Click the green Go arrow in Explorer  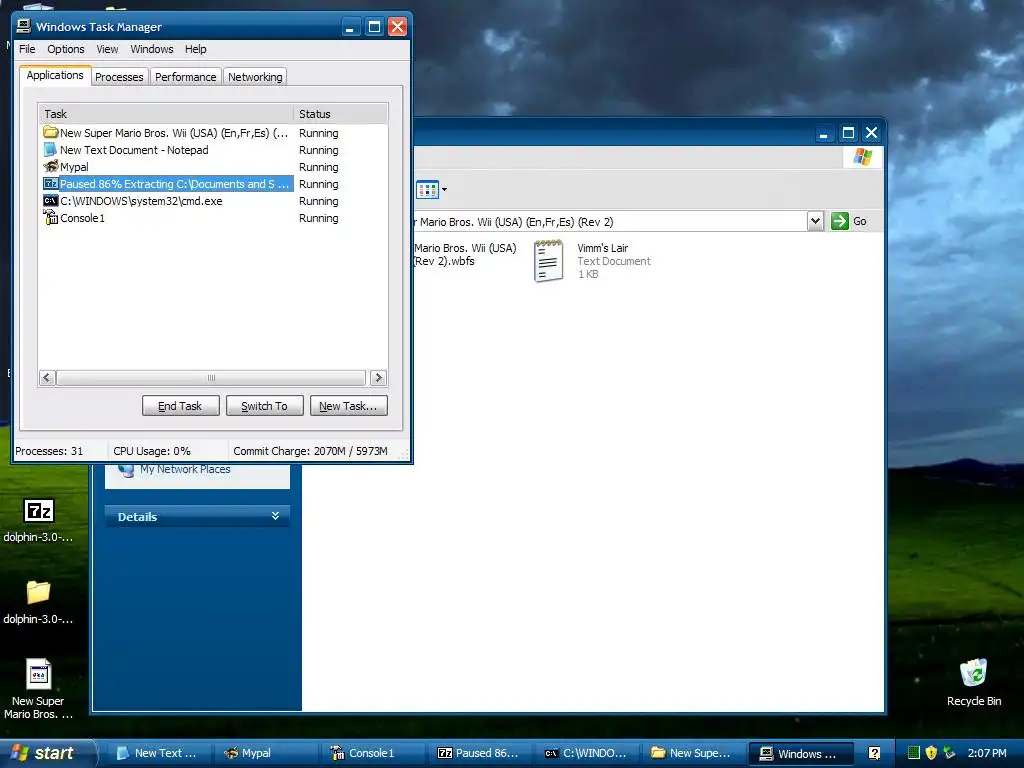coord(839,221)
